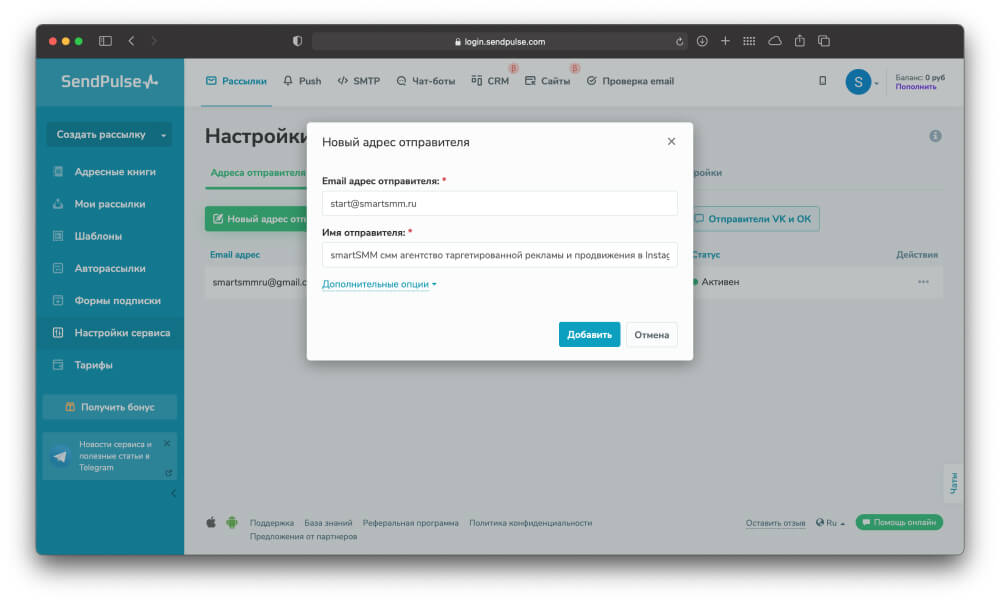Click the Android app icon in footer
The height and width of the screenshot is (603, 1000).
232,523
